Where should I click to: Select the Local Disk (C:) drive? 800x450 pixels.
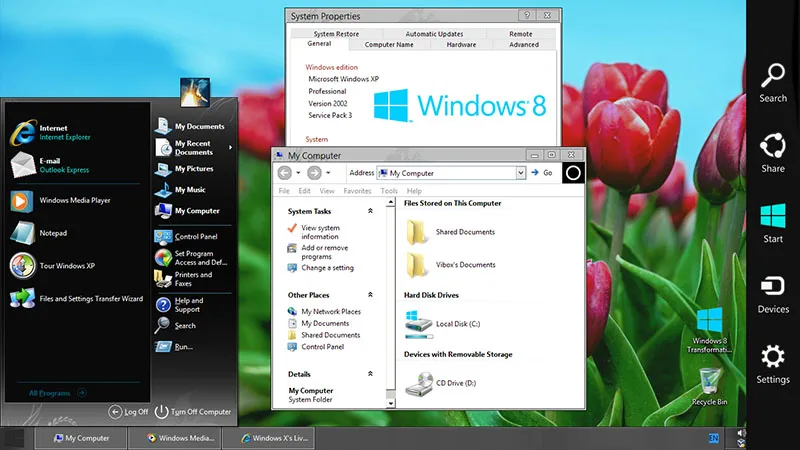442,323
